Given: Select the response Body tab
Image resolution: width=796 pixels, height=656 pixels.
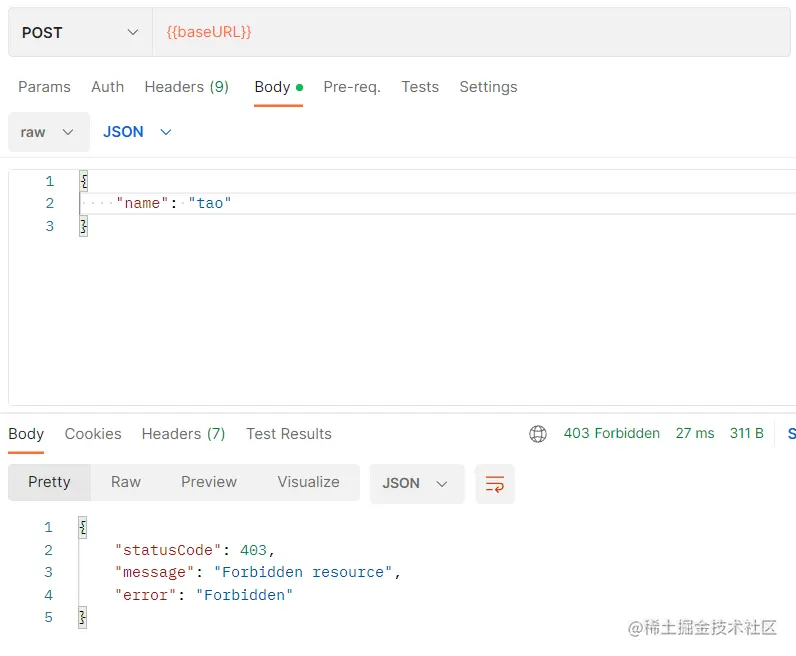Looking at the screenshot, I should coord(26,434).
